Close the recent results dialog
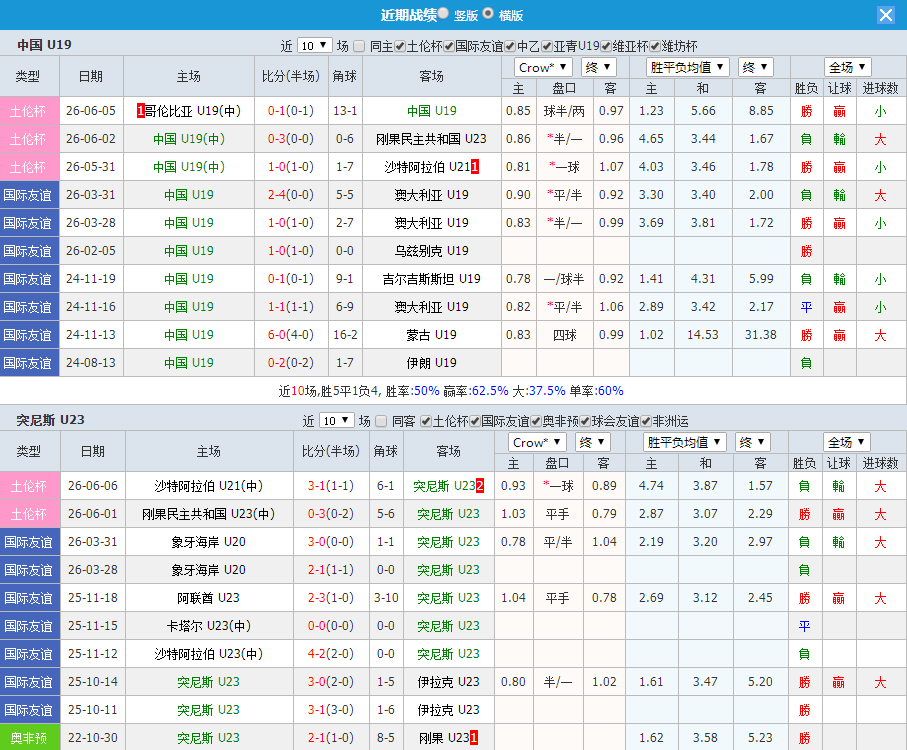 tap(886, 15)
